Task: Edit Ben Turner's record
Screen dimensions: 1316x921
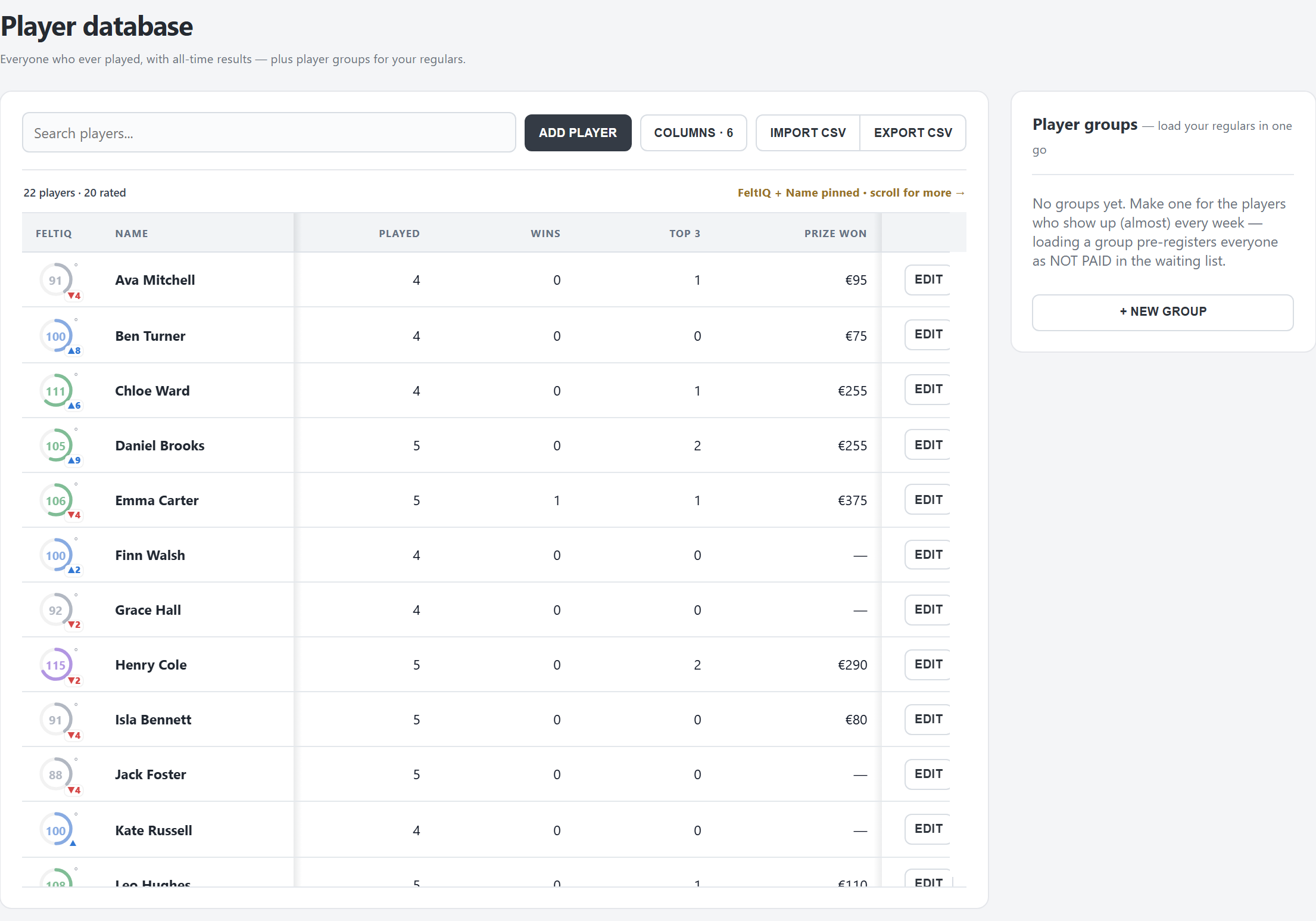Action: 928,334
